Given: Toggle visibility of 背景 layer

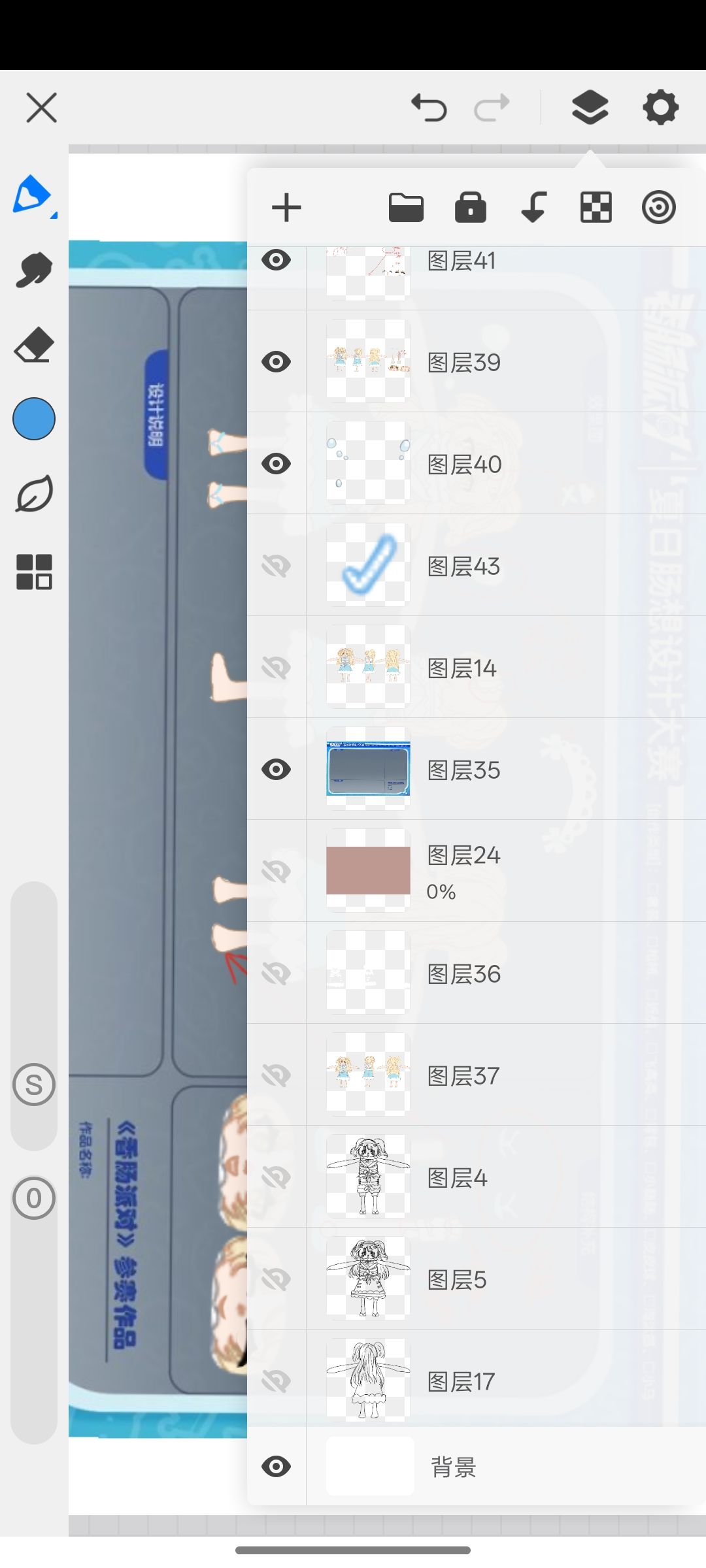Looking at the screenshot, I should point(276,1467).
